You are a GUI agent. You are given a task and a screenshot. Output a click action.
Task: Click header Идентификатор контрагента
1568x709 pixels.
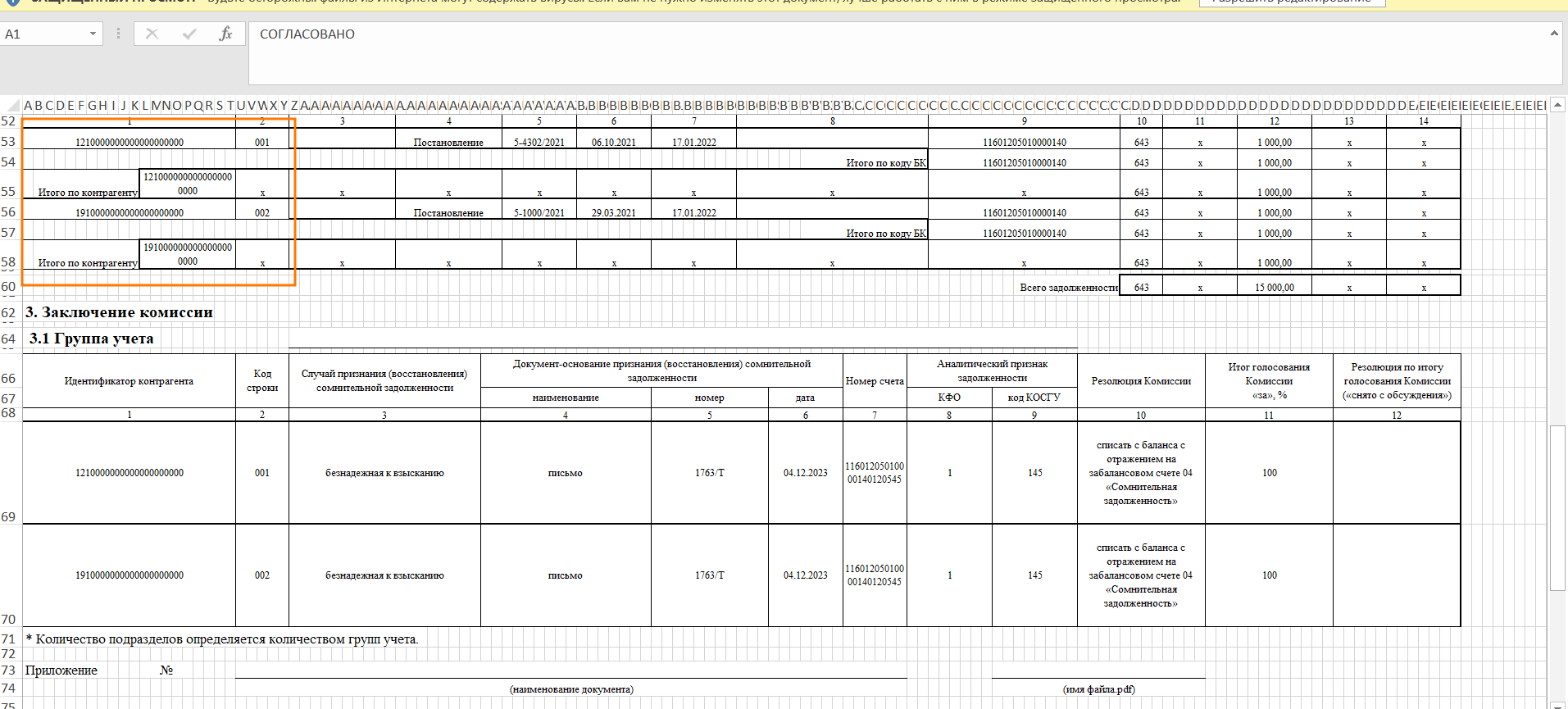tap(130, 381)
